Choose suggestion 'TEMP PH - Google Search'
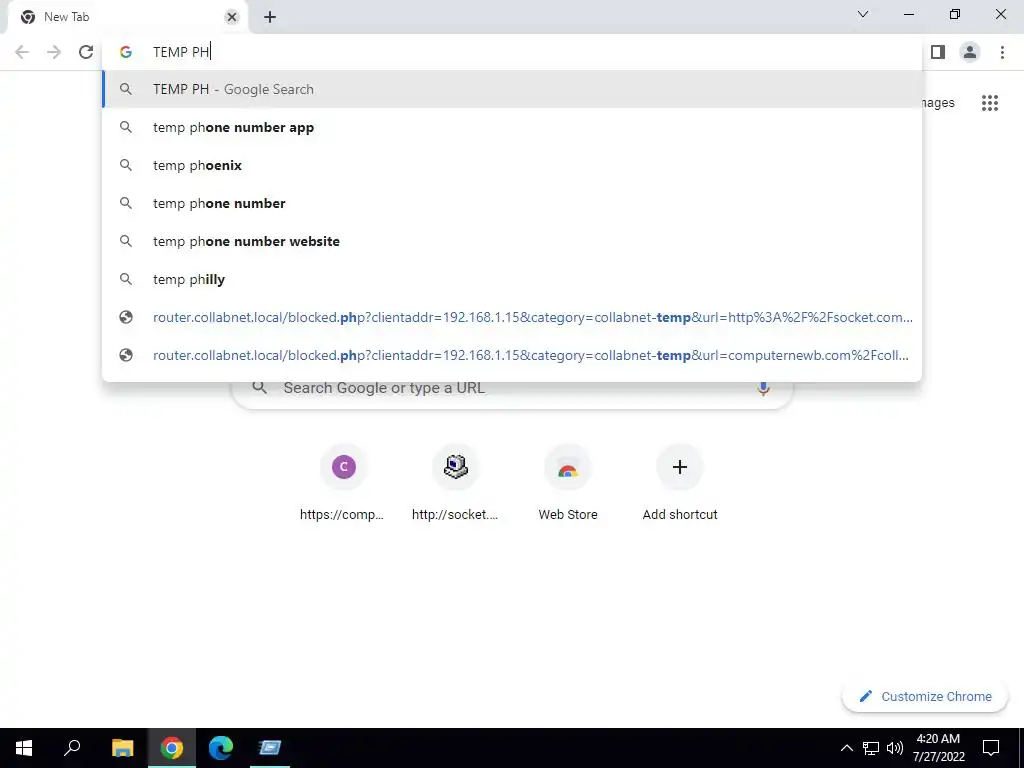This screenshot has height=768, width=1024. pos(512,89)
